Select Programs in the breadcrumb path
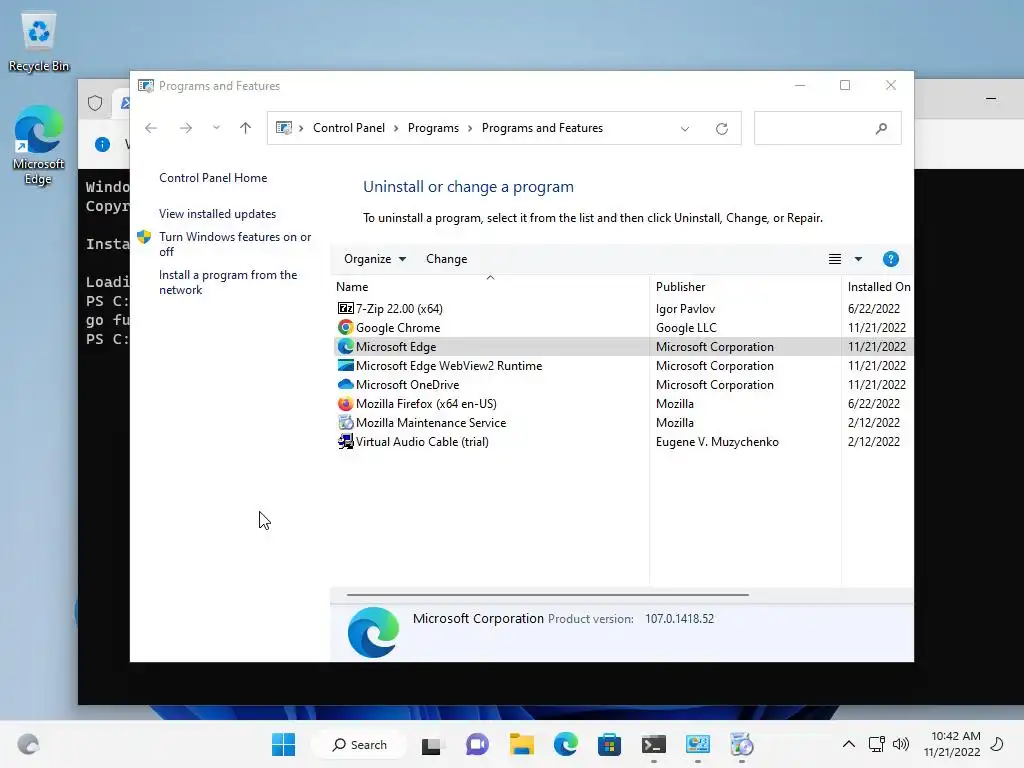 pos(433,128)
